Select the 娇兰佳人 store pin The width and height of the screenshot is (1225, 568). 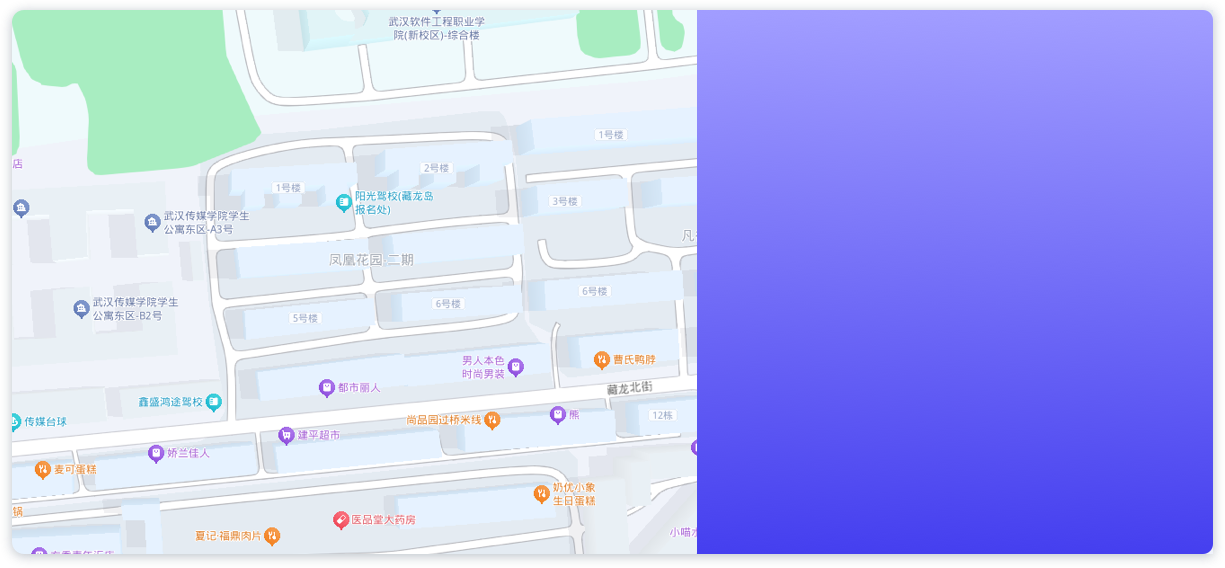(156, 453)
